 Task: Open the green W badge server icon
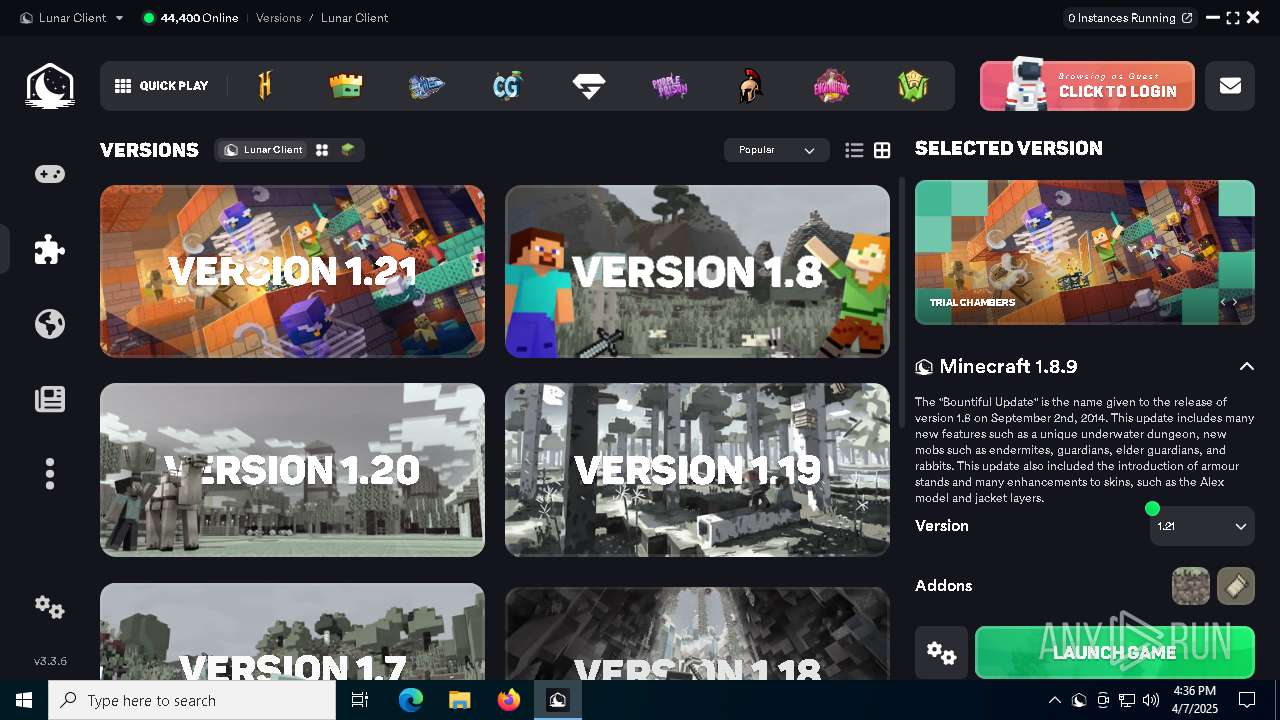click(913, 86)
